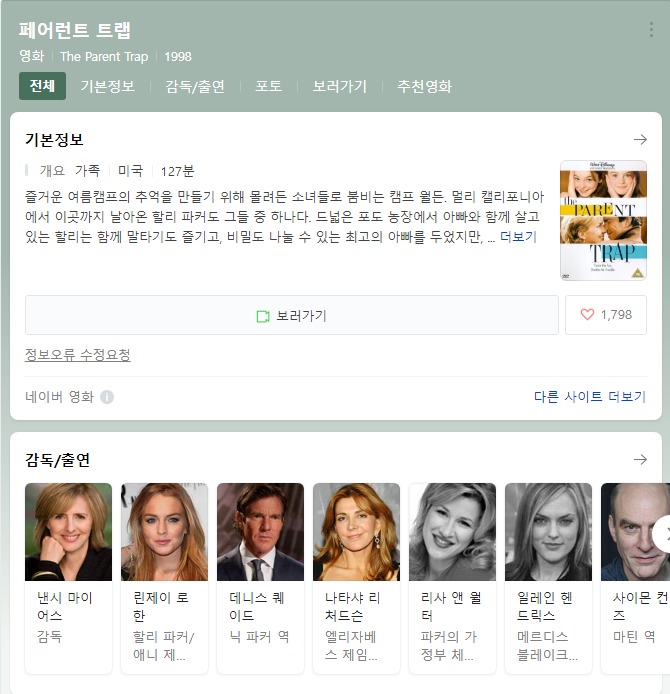Screen dimensions: 670x694
Task: Switch to the 기본정보 tab
Action: point(107,86)
